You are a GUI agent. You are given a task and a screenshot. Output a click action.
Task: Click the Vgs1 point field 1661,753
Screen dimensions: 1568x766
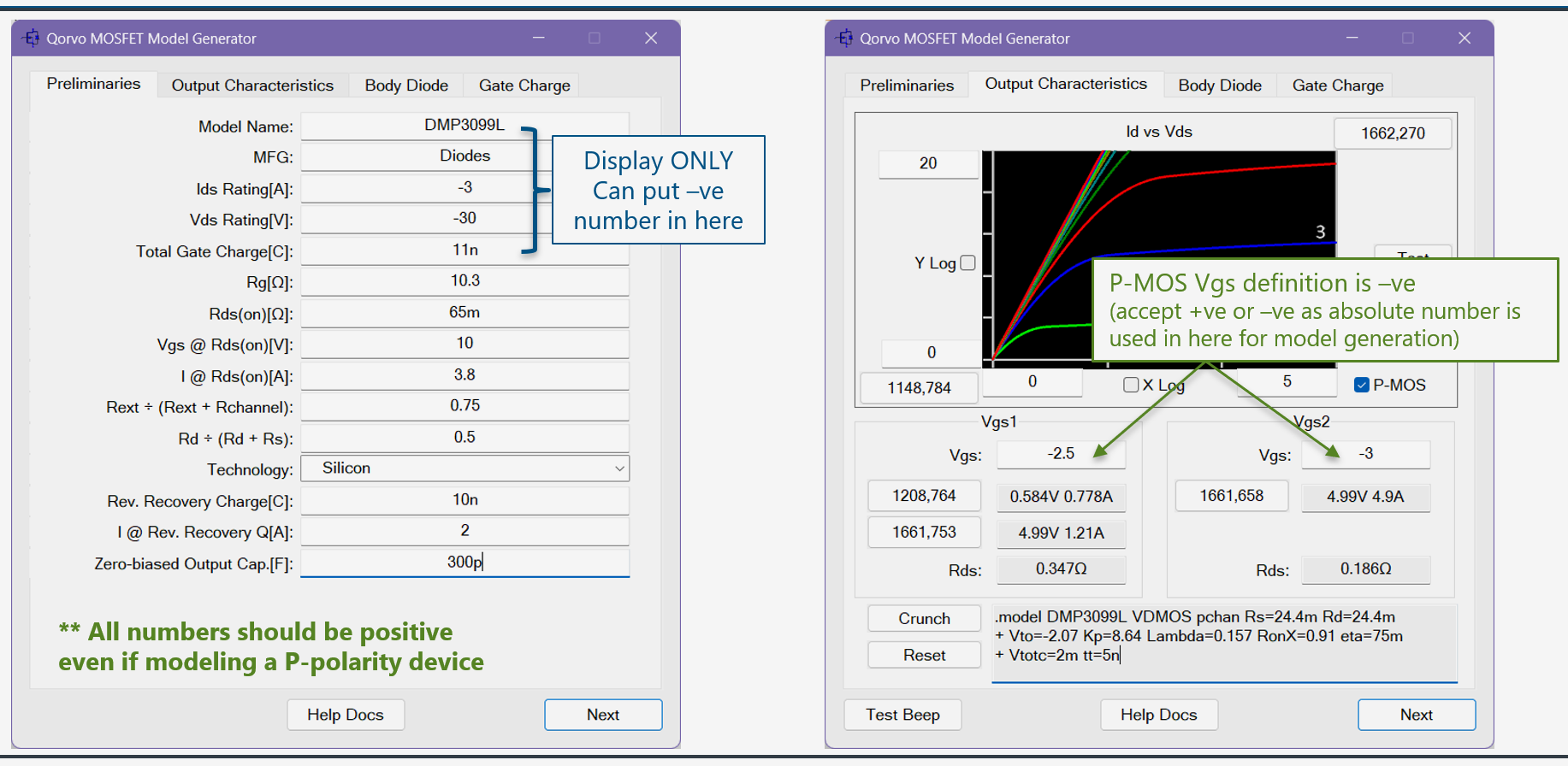click(924, 533)
